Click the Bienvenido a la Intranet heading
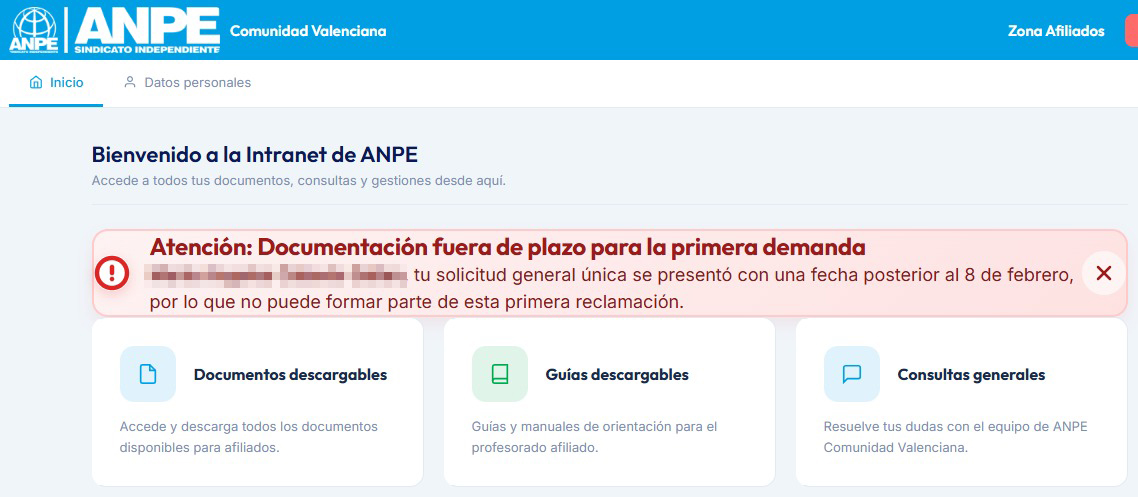 (x=255, y=154)
